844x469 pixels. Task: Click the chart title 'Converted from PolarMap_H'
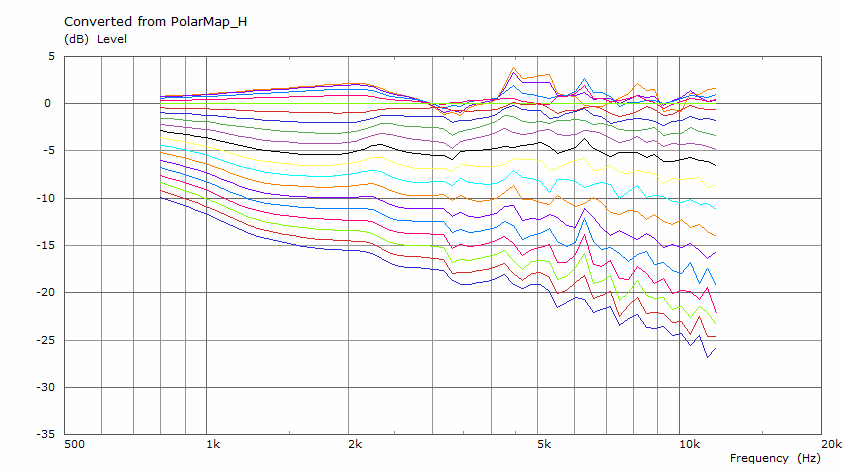tap(156, 22)
